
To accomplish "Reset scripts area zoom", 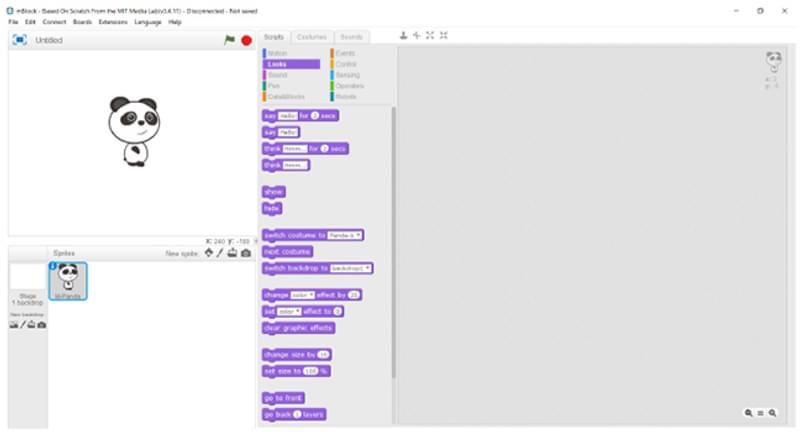I will (761, 413).
